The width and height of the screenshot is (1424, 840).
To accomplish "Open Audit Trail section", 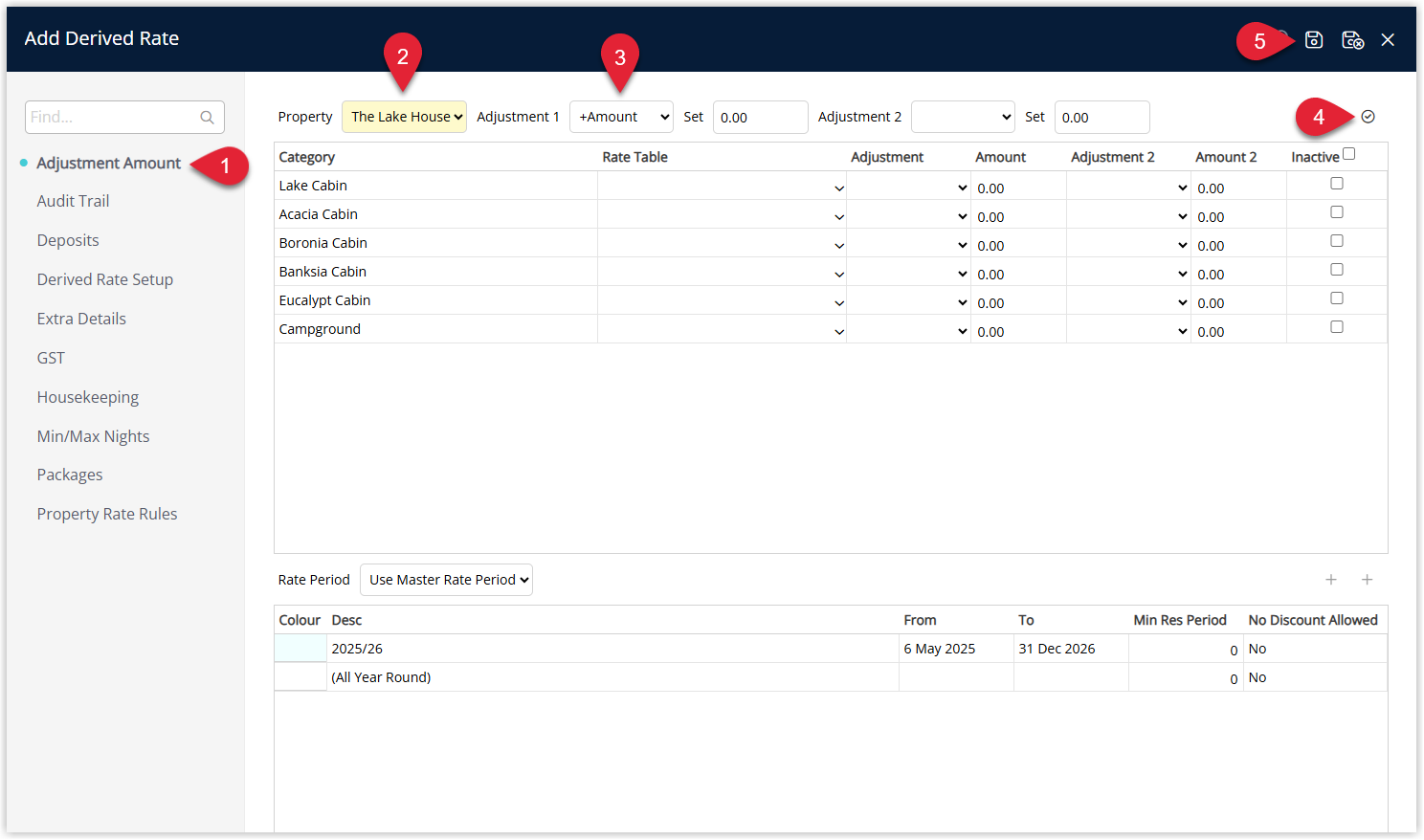I will point(73,201).
